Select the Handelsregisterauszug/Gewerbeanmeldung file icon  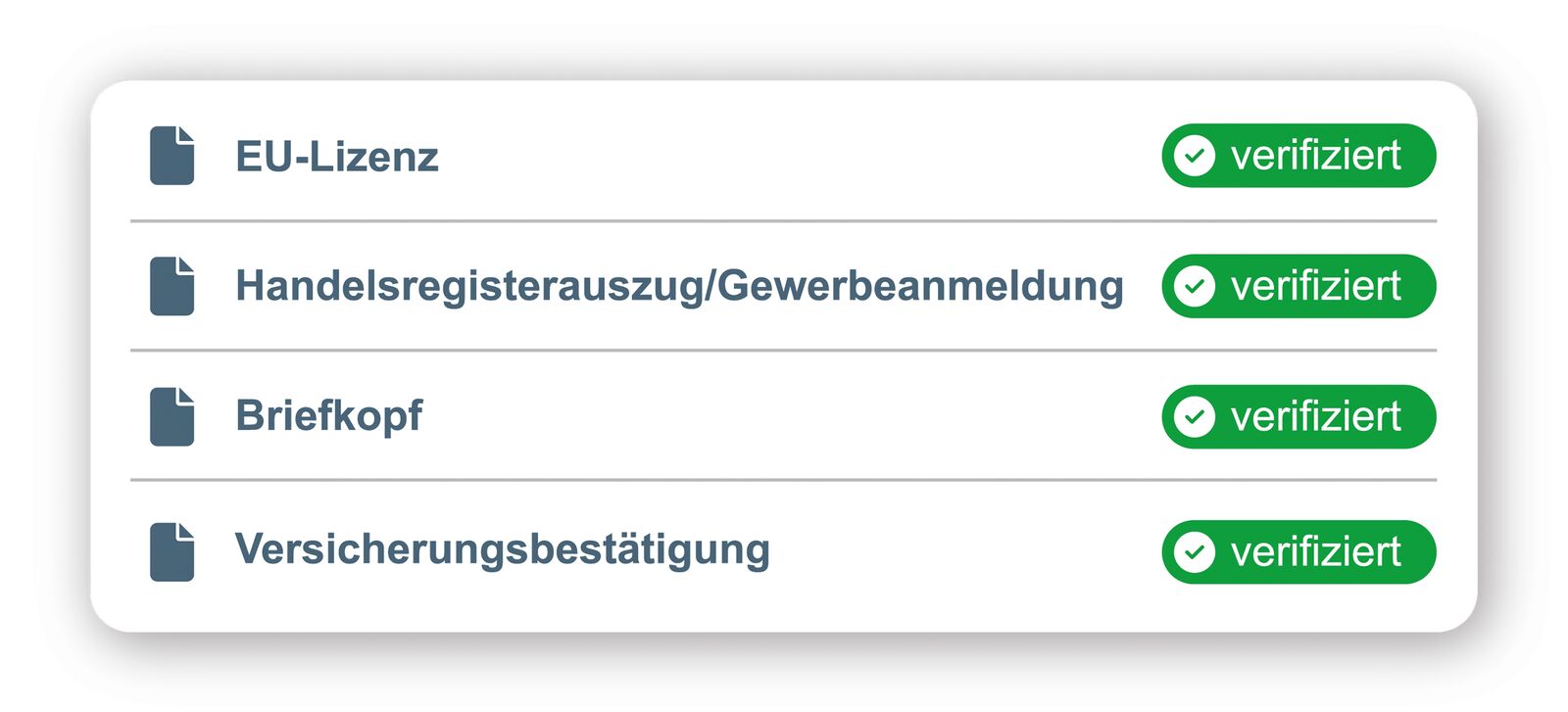(171, 286)
